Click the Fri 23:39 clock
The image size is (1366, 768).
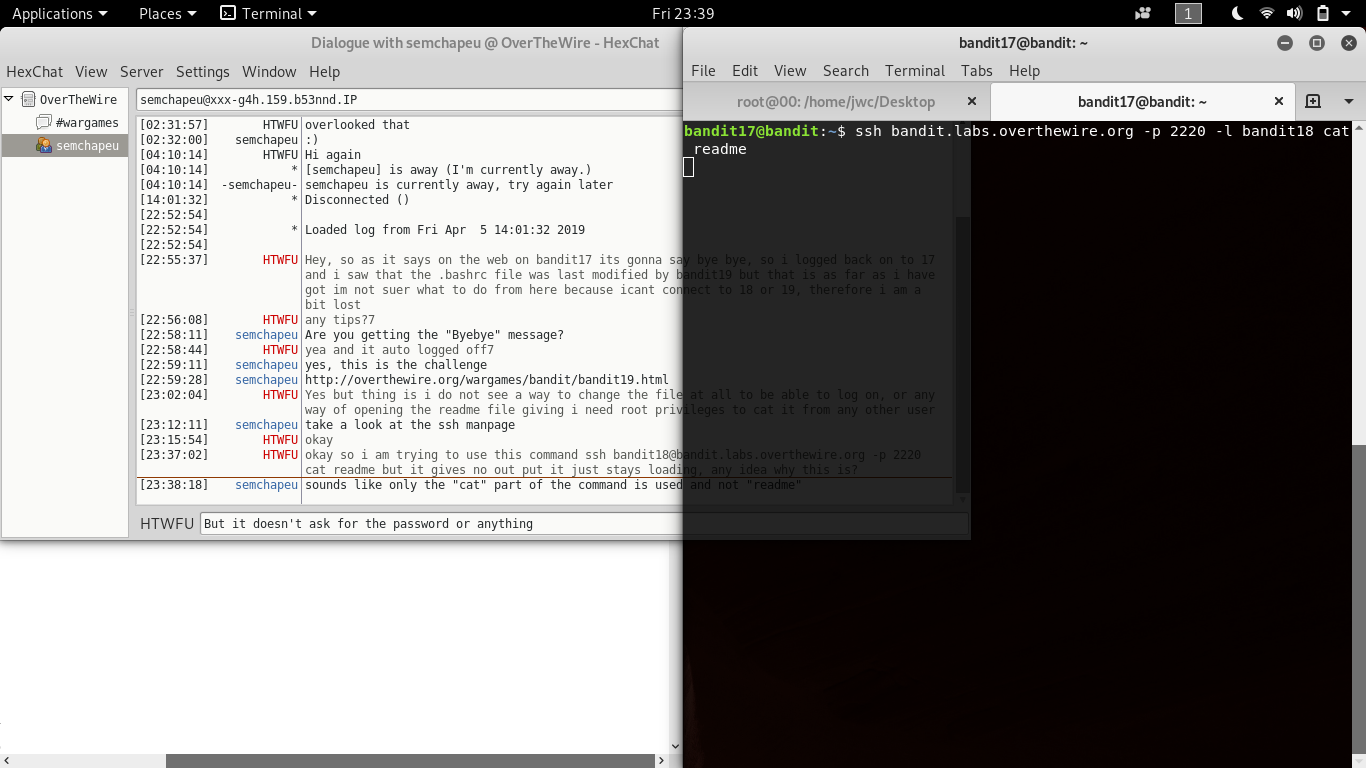683,13
